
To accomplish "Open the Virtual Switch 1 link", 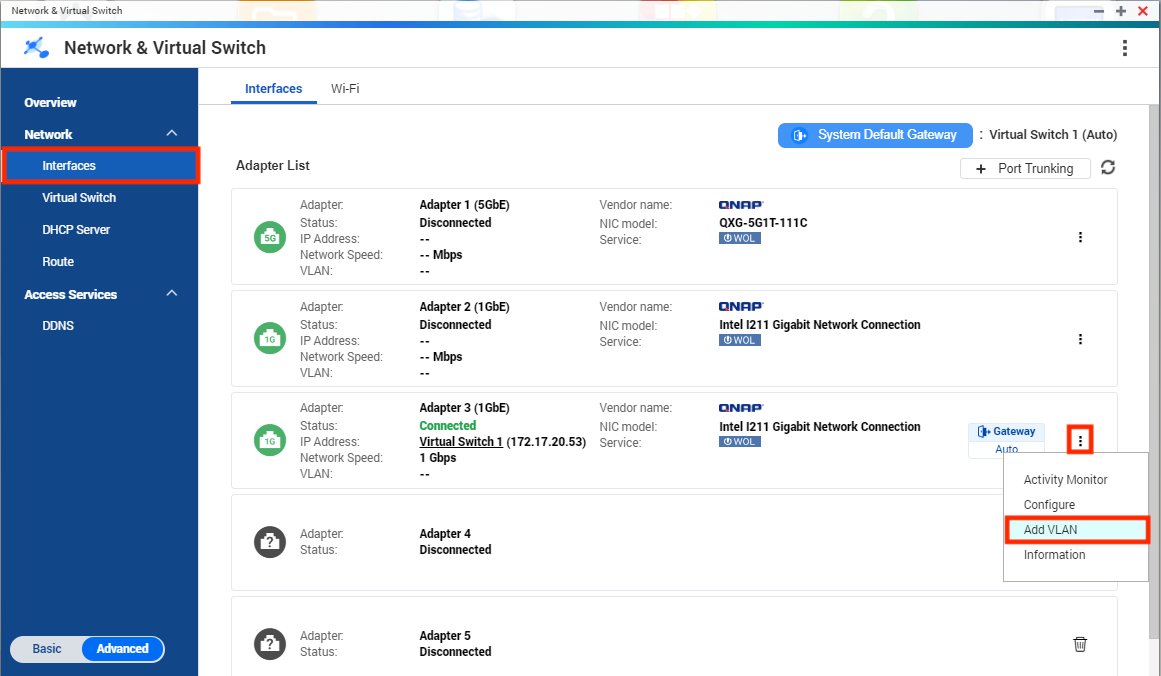I will (461, 442).
